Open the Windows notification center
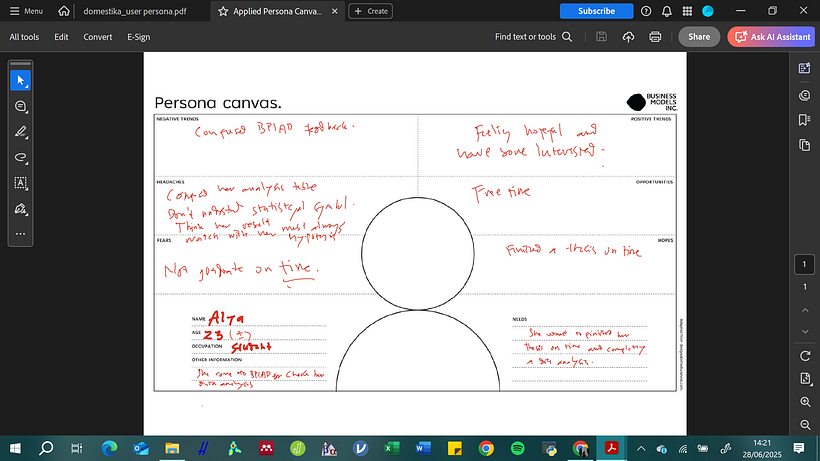Screen dimensions: 820x461 pyautogui.click(x=799, y=448)
